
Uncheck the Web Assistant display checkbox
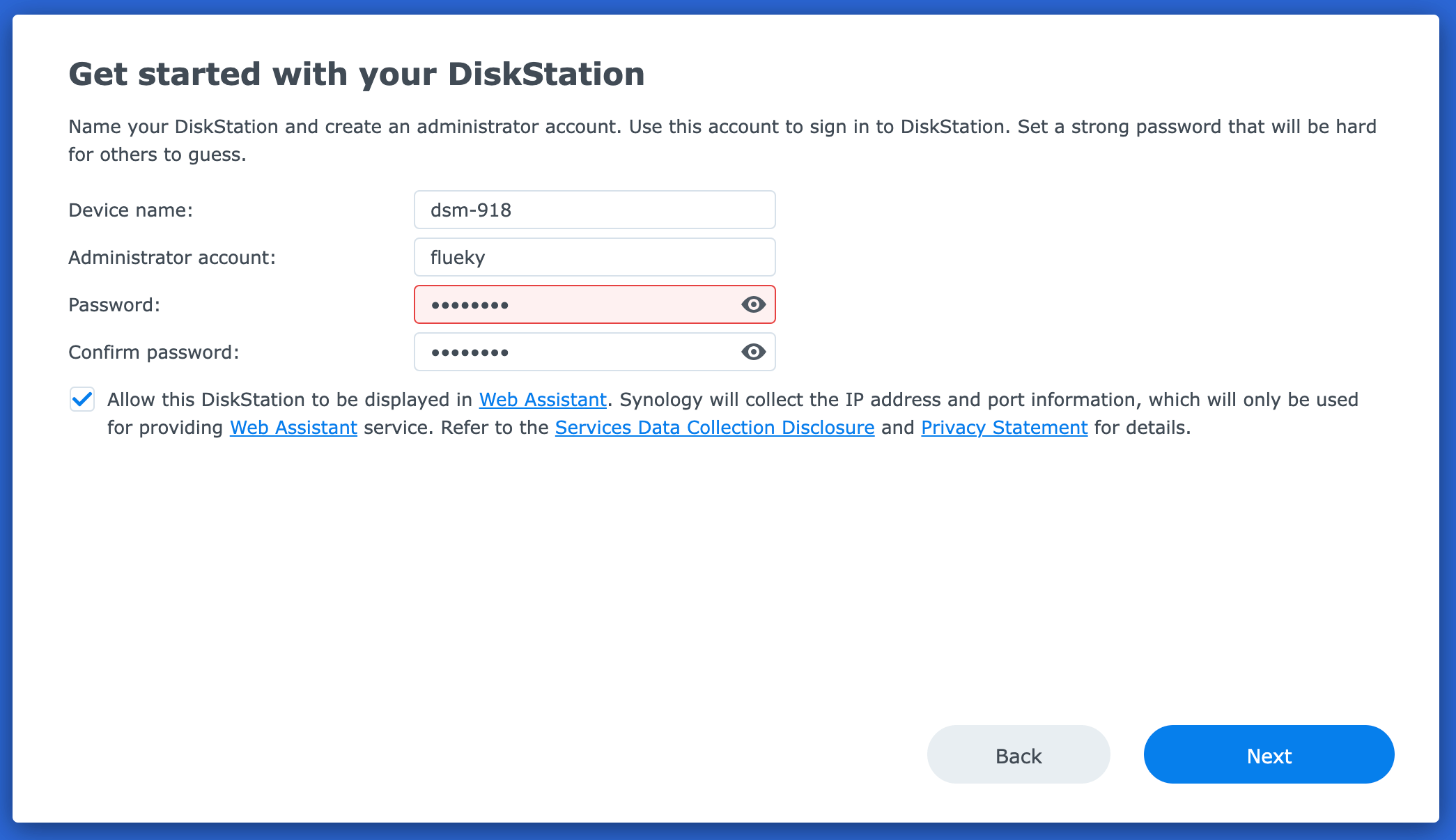[x=82, y=400]
